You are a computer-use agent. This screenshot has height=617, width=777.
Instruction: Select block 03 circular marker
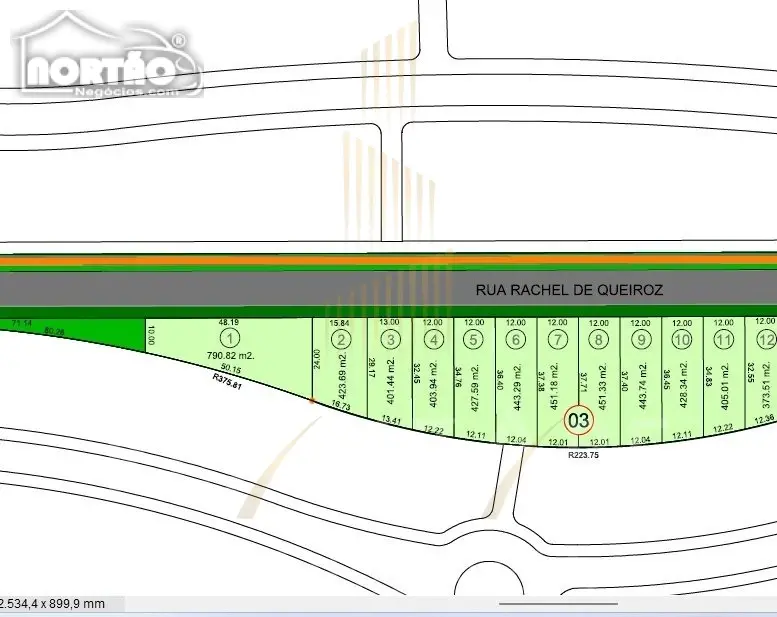579,420
